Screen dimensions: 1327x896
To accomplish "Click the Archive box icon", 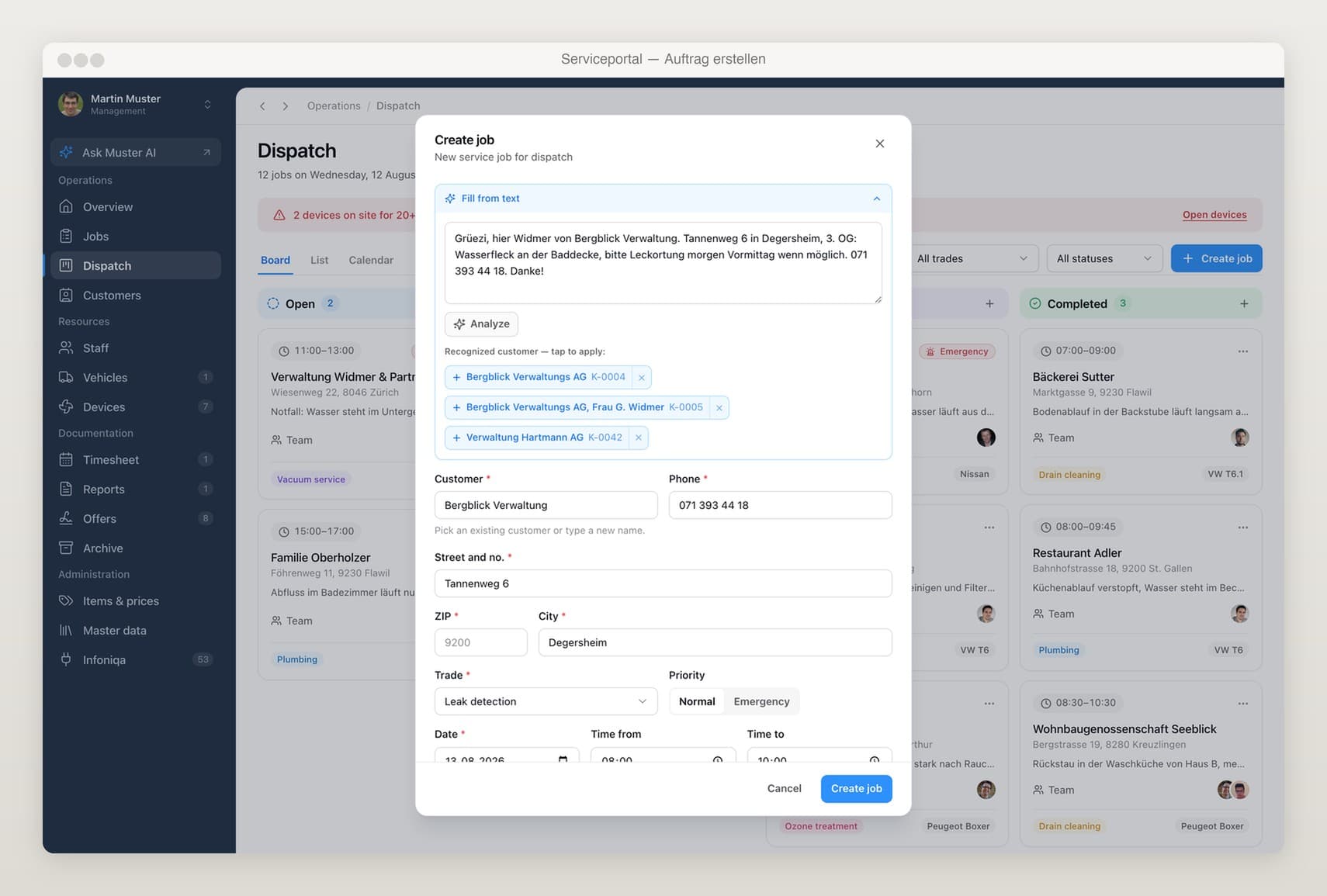I will (66, 548).
